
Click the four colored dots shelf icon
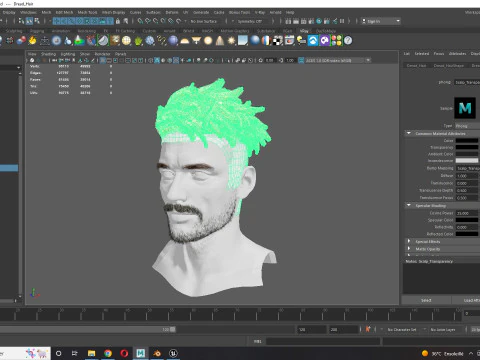coord(336,41)
